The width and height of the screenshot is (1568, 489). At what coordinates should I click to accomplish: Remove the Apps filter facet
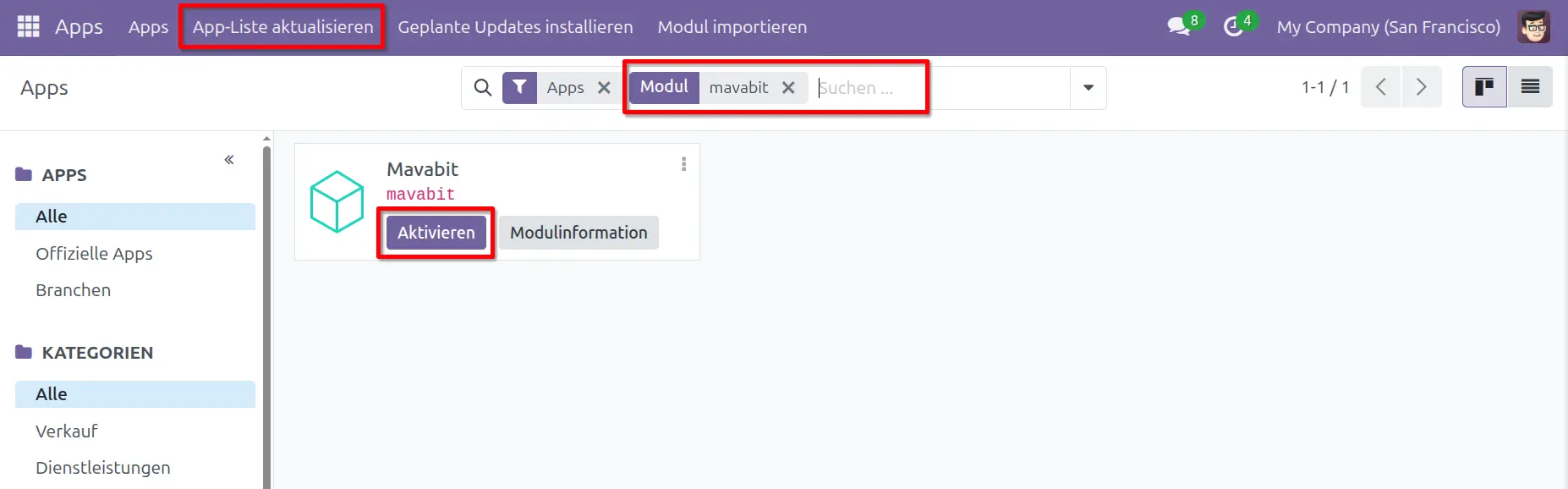pyautogui.click(x=604, y=87)
